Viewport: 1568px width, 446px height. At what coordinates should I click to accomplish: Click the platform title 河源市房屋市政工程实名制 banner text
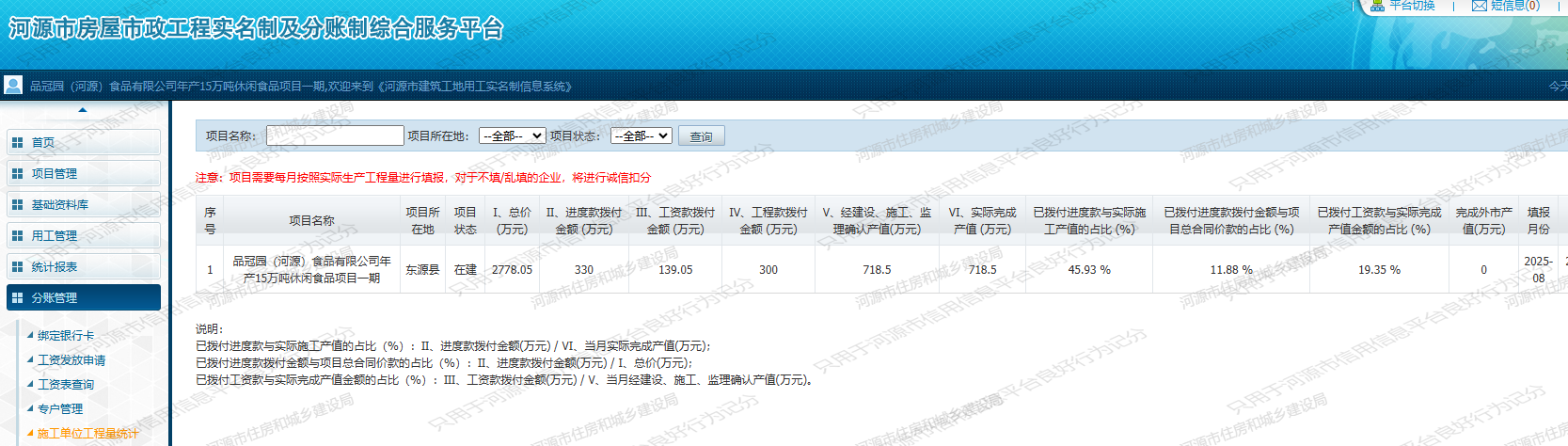tap(256, 28)
